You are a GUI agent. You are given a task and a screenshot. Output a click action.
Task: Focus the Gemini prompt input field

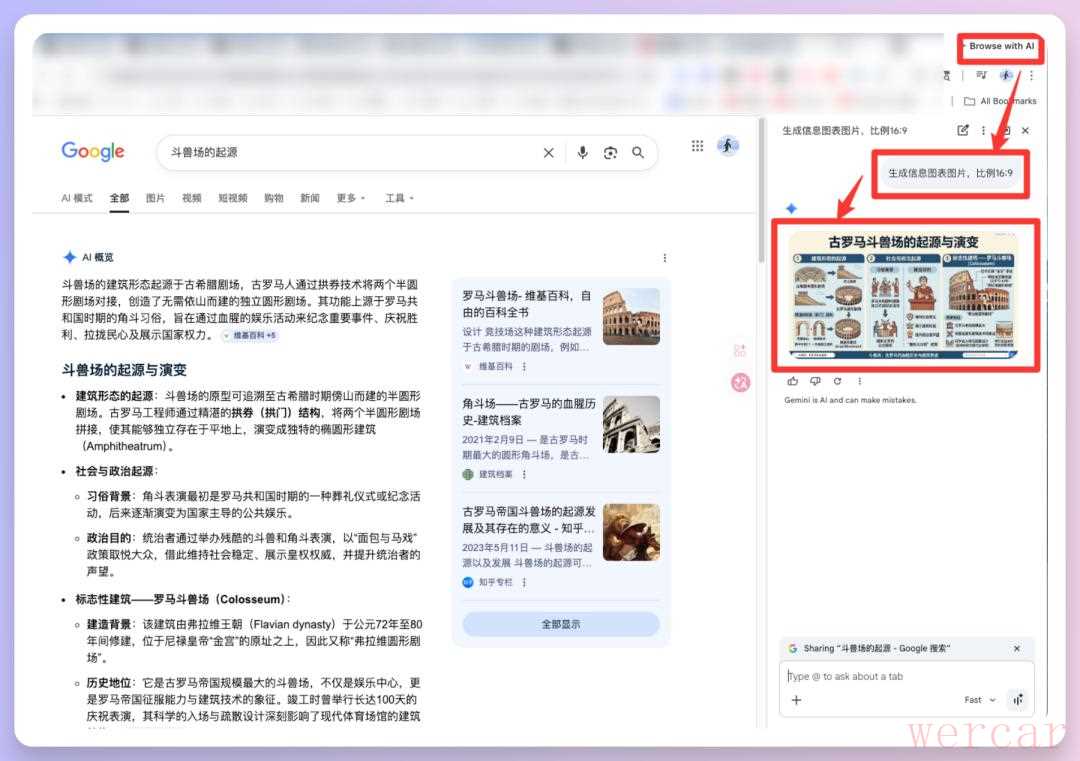point(900,676)
